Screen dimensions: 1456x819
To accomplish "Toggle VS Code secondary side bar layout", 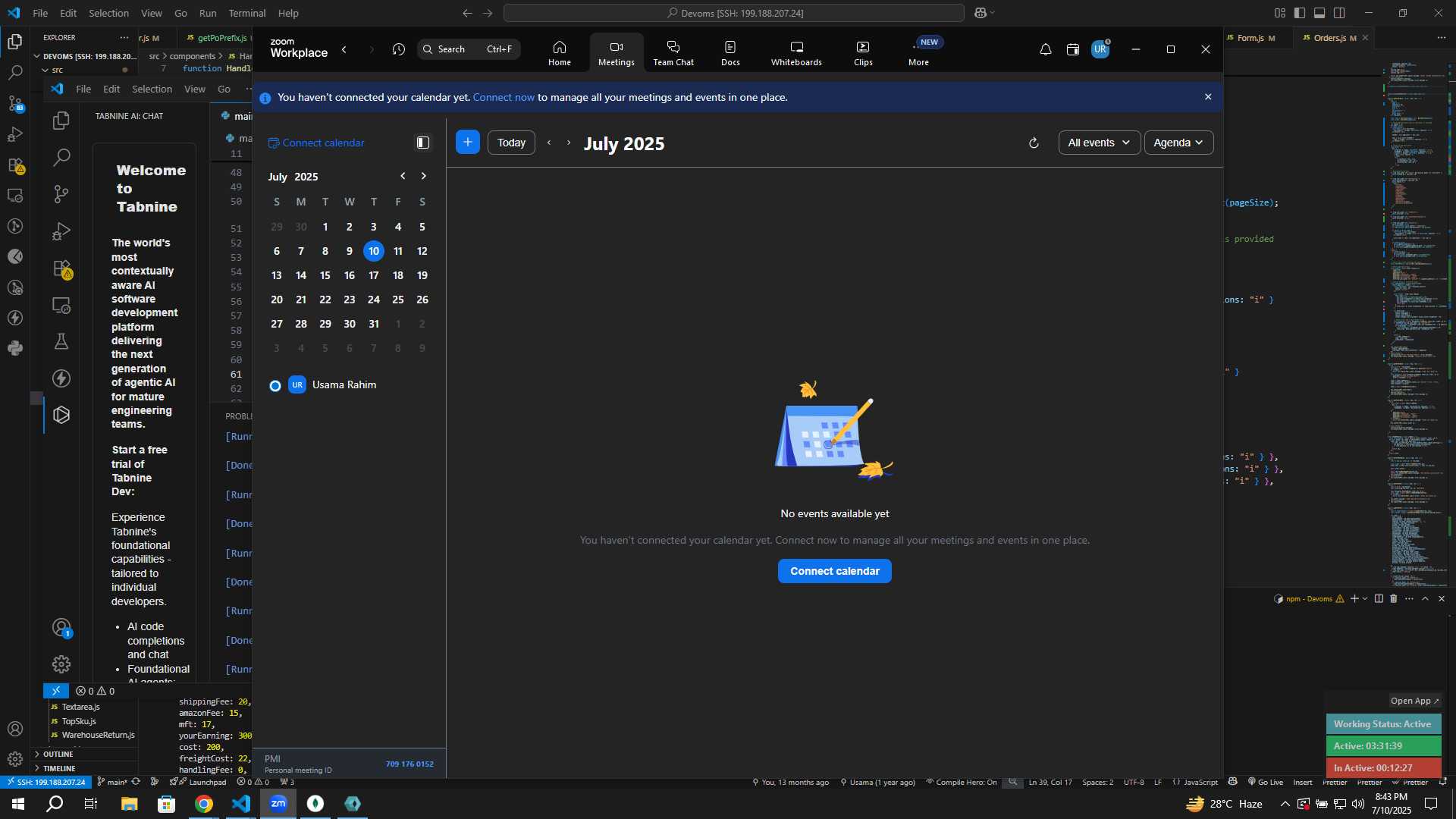I will pyautogui.click(x=1339, y=13).
